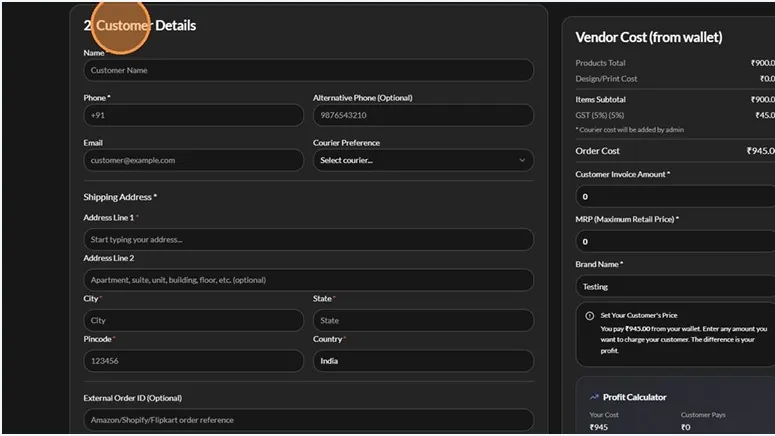775x436 pixels.
Task: Click the Email address field
Action: coord(193,160)
